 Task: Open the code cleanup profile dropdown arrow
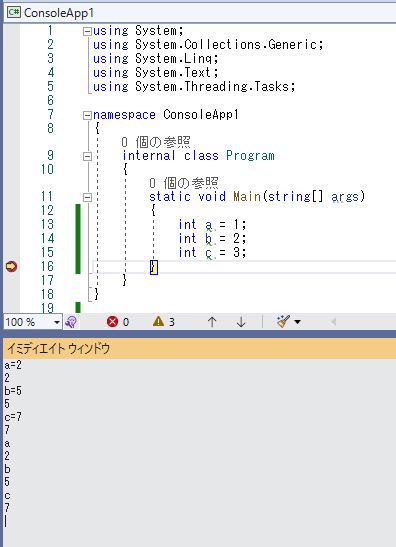(x=298, y=322)
